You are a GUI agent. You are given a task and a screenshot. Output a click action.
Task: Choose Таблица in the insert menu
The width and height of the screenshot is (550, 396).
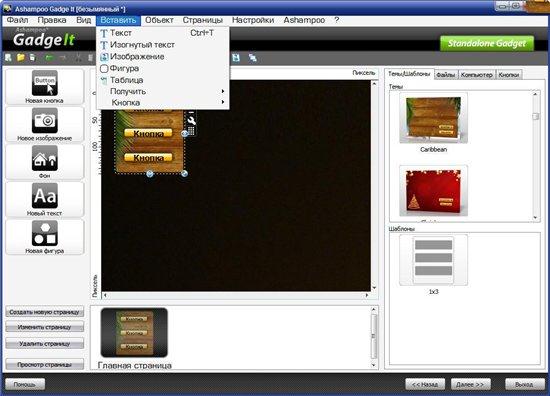(x=163, y=80)
